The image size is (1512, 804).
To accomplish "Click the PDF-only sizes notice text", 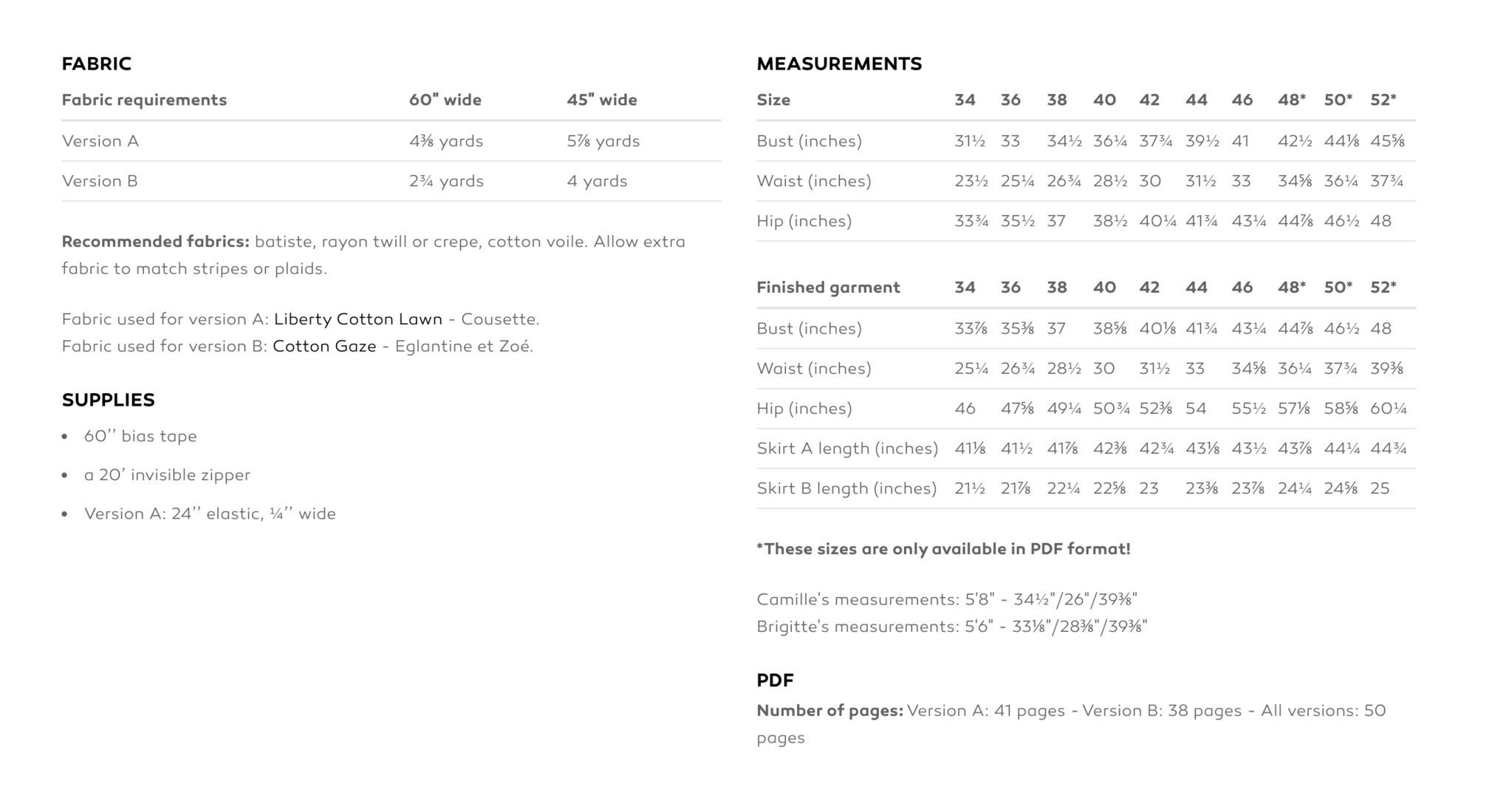I will click(943, 549).
